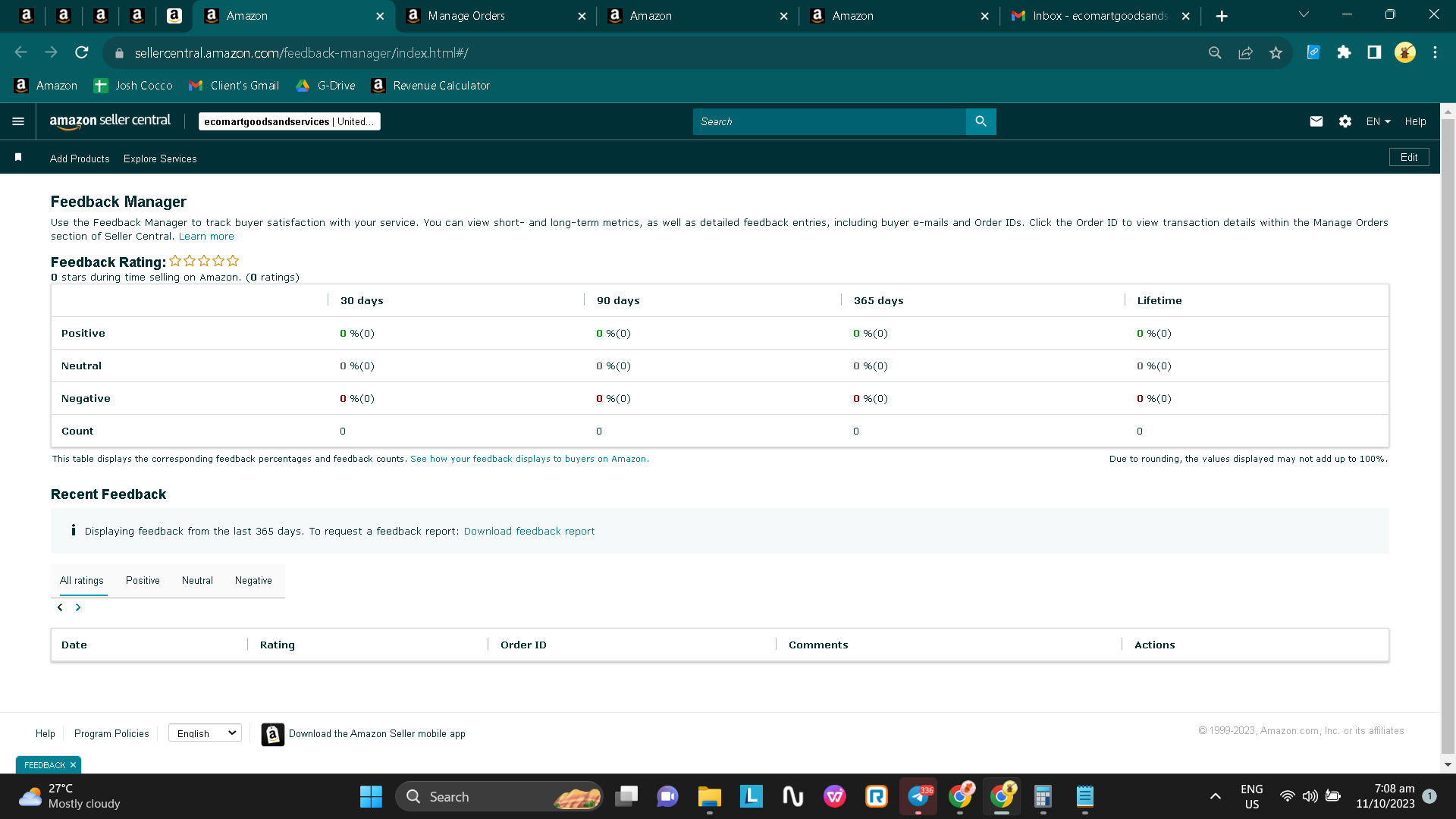The width and height of the screenshot is (1456, 819).
Task: Switch to the Negative feedback tab
Action: pos(253,580)
